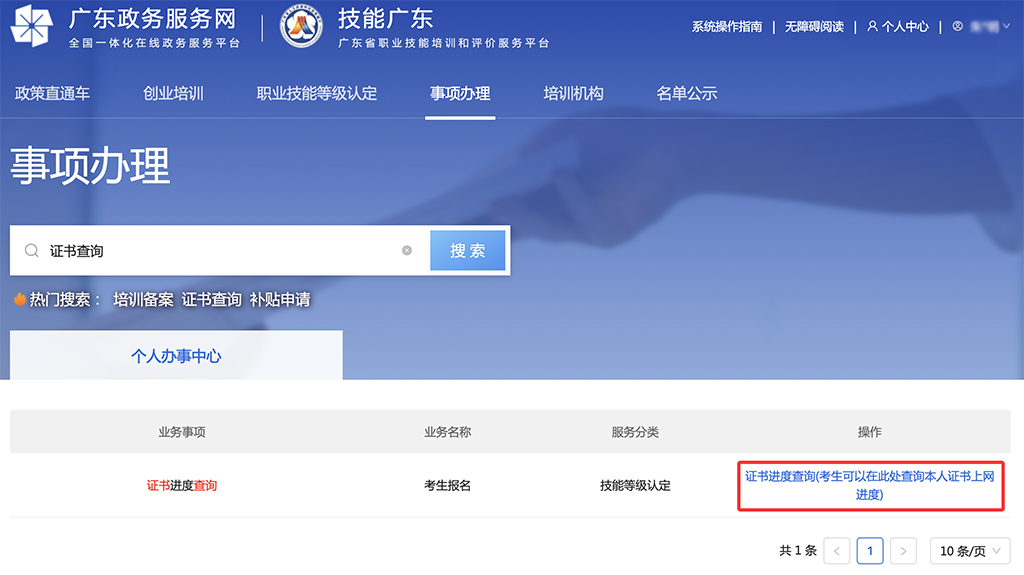Go to previous page with left arrow
1024x575 pixels.
point(837,551)
